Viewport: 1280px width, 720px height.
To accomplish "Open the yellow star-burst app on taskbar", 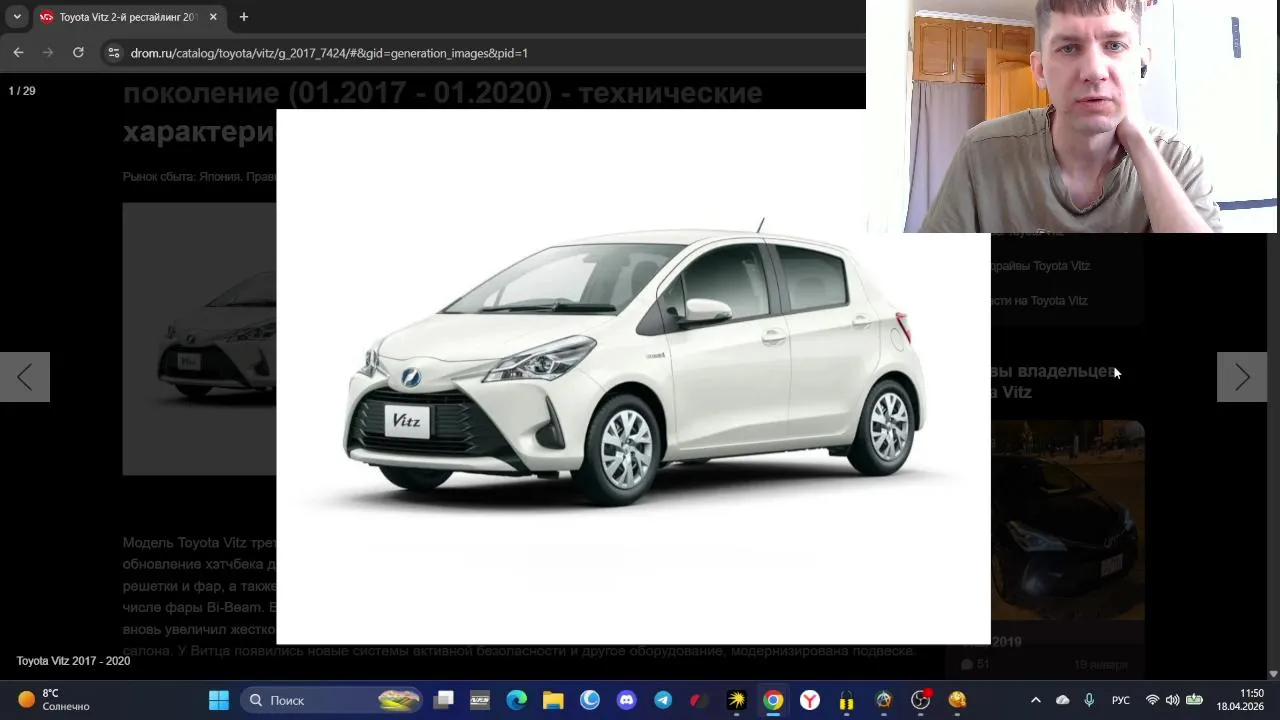I will point(737,700).
